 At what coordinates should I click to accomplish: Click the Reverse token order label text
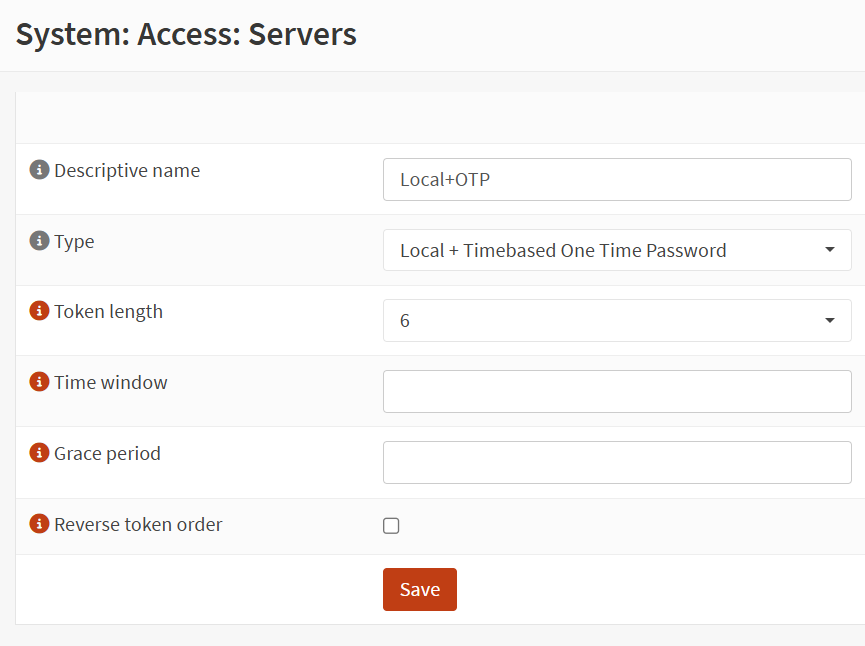tap(138, 524)
